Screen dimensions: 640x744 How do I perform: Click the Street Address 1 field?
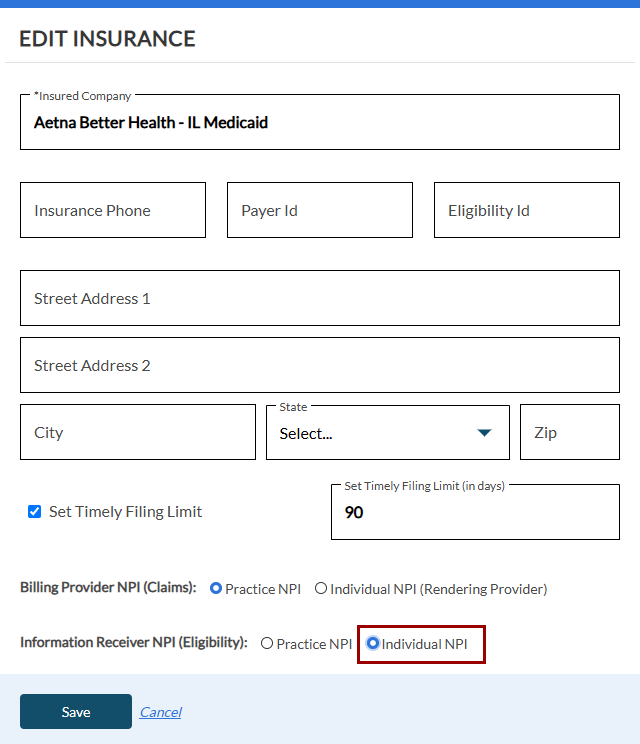[320, 298]
